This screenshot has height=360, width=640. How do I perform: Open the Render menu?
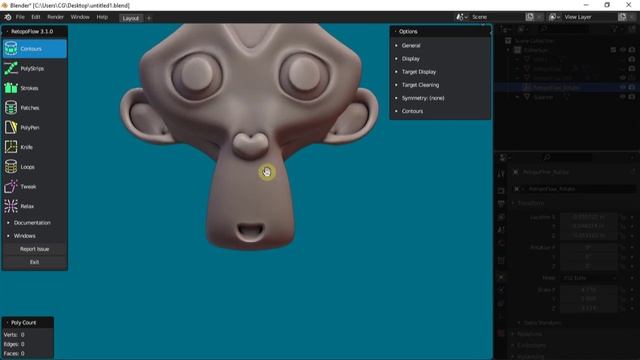[x=55, y=17]
